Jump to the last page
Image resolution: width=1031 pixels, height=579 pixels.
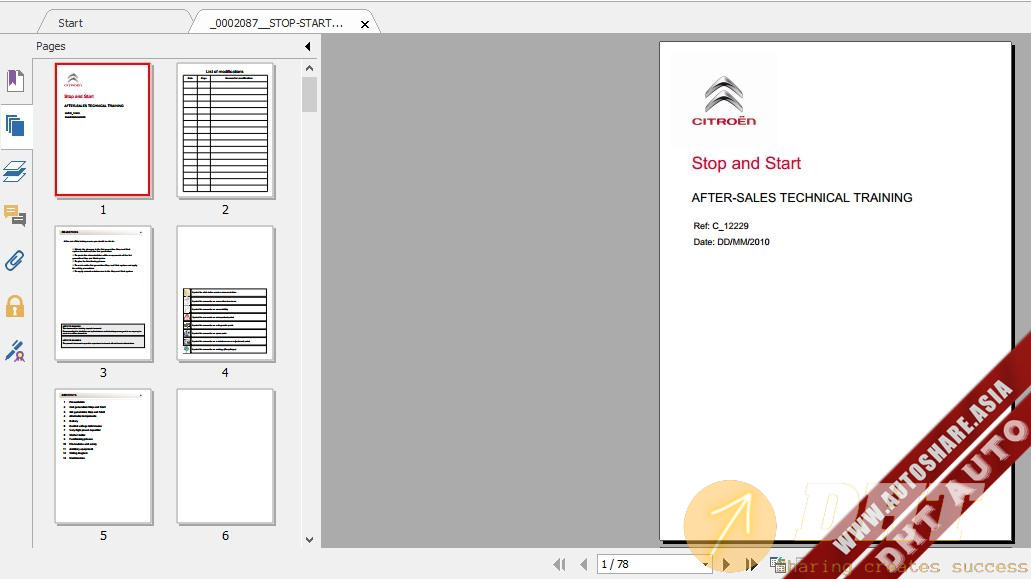coord(751,565)
